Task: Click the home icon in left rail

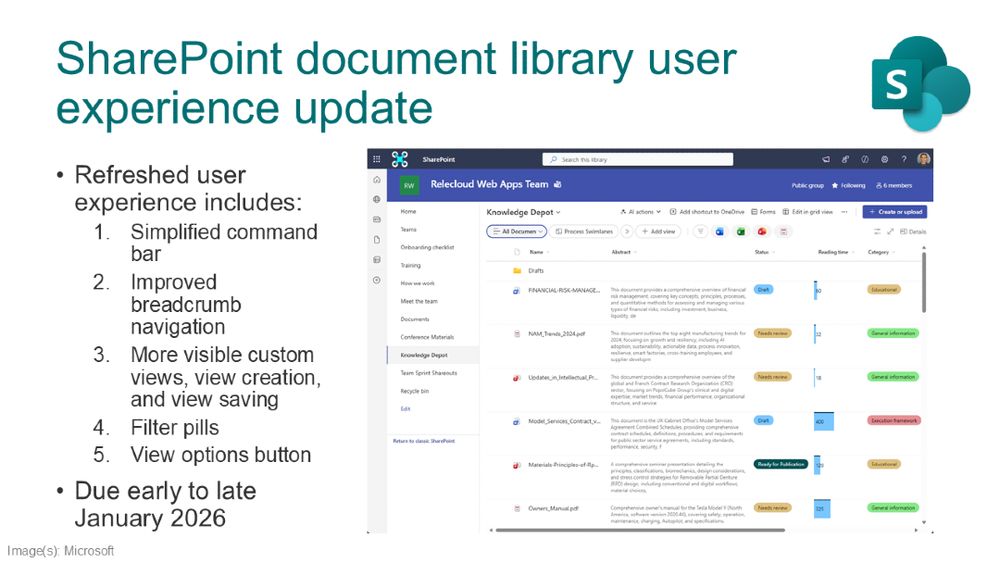Action: pyautogui.click(x=377, y=180)
